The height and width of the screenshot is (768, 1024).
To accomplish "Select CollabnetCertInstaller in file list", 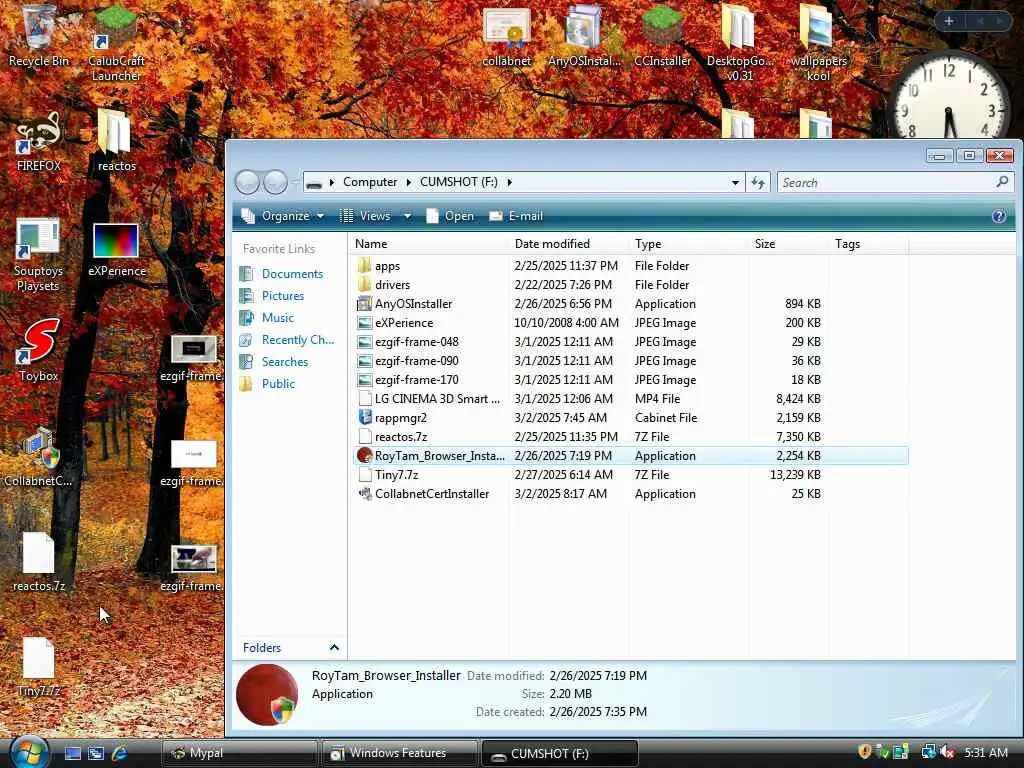I will pos(630,494).
